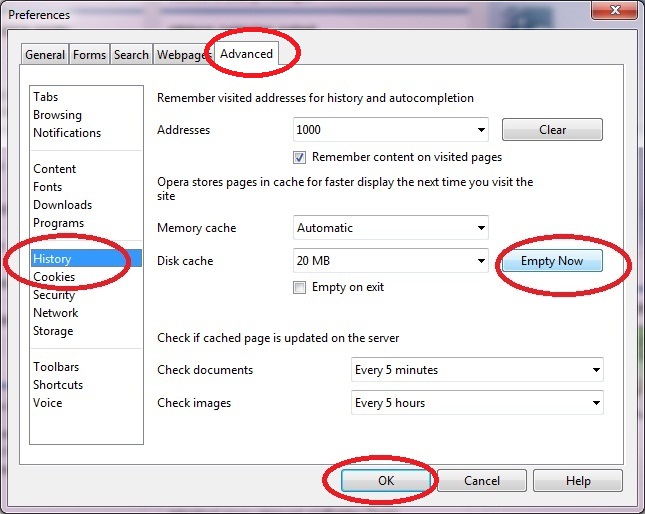This screenshot has height=514, width=645.
Task: Open the Search tab
Action: [x=131, y=54]
